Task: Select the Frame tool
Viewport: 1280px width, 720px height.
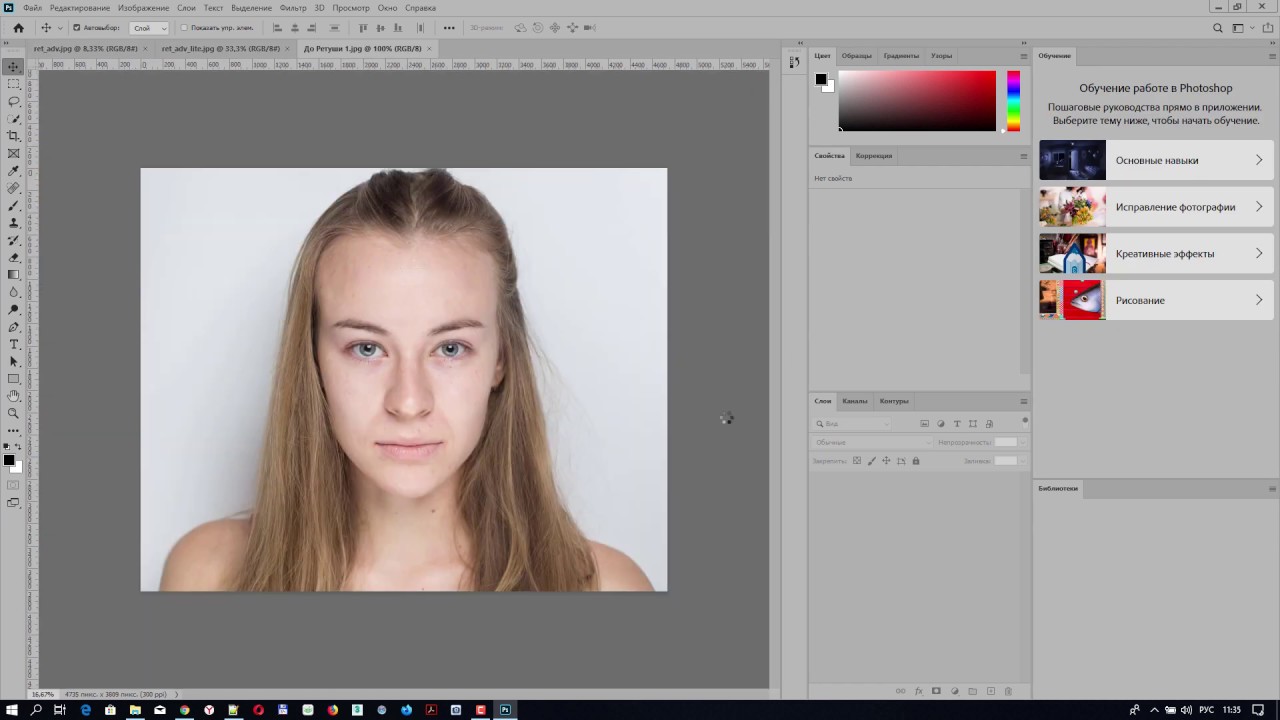Action: 13,153
